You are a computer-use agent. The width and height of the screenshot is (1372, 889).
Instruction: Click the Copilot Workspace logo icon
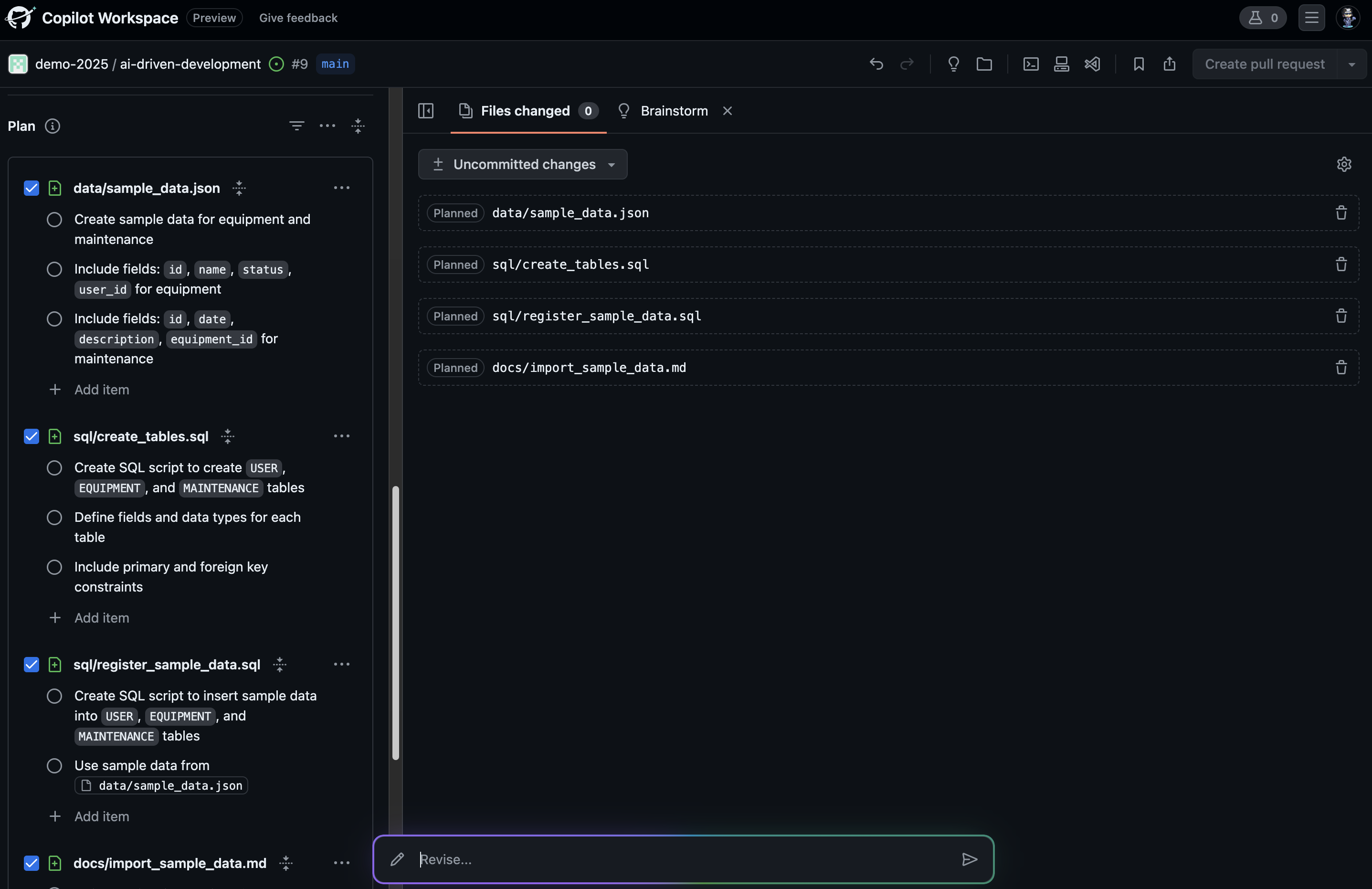(x=20, y=17)
